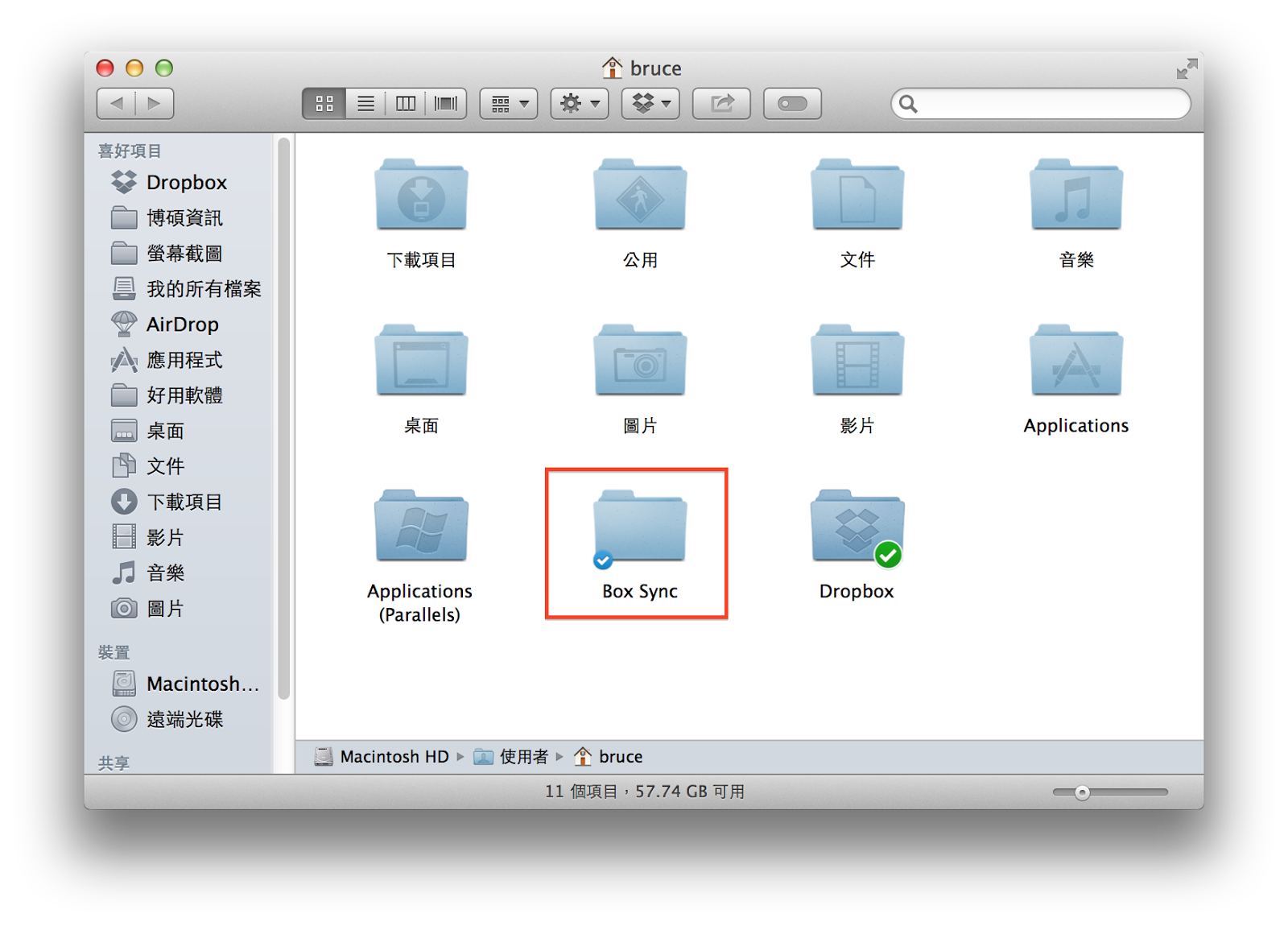Open 博碩資訊 in the sidebar
Image resolution: width=1288 pixels, height=926 pixels.
click(x=167, y=217)
